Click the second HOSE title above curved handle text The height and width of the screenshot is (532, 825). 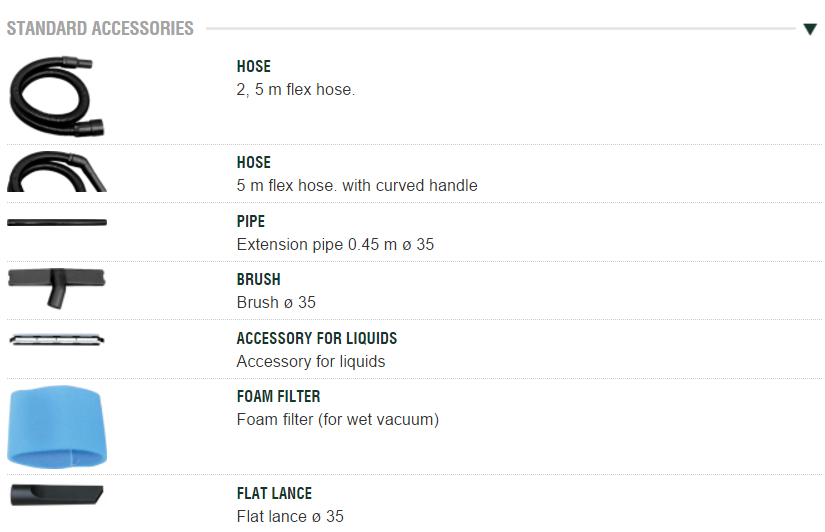tap(254, 162)
